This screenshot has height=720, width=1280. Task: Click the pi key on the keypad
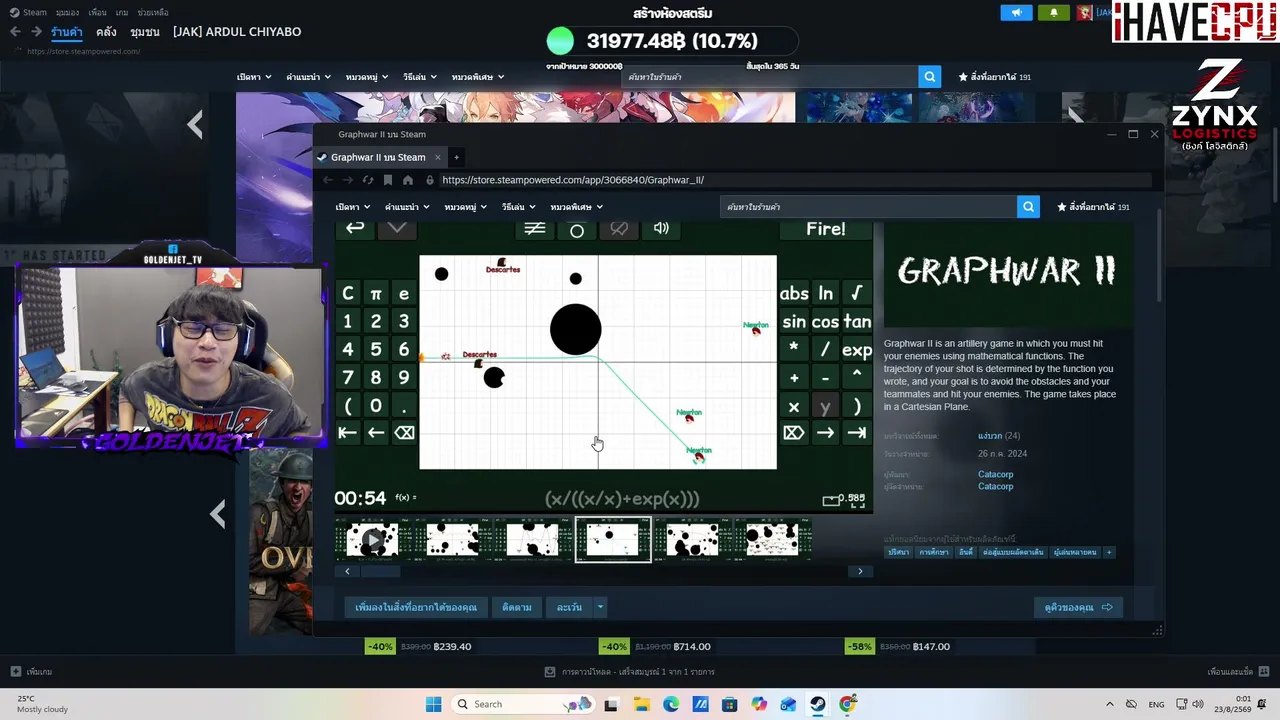[376, 294]
